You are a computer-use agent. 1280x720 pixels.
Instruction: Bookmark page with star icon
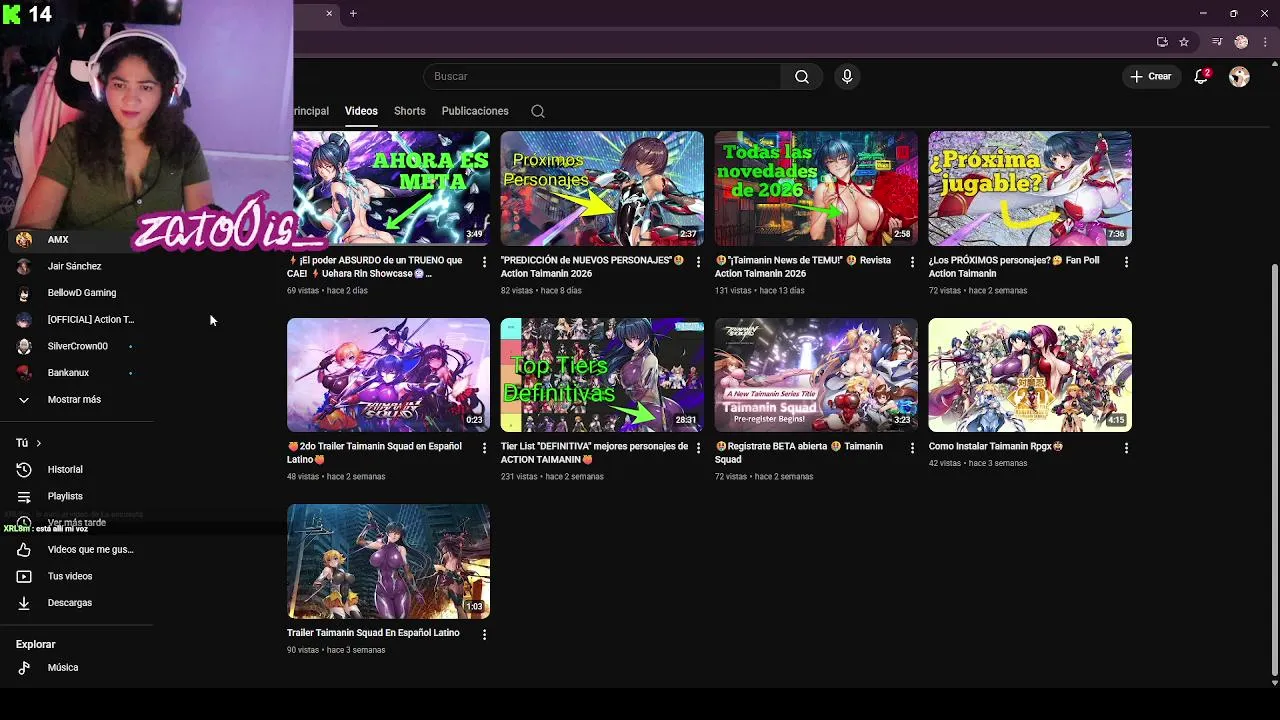1184,42
